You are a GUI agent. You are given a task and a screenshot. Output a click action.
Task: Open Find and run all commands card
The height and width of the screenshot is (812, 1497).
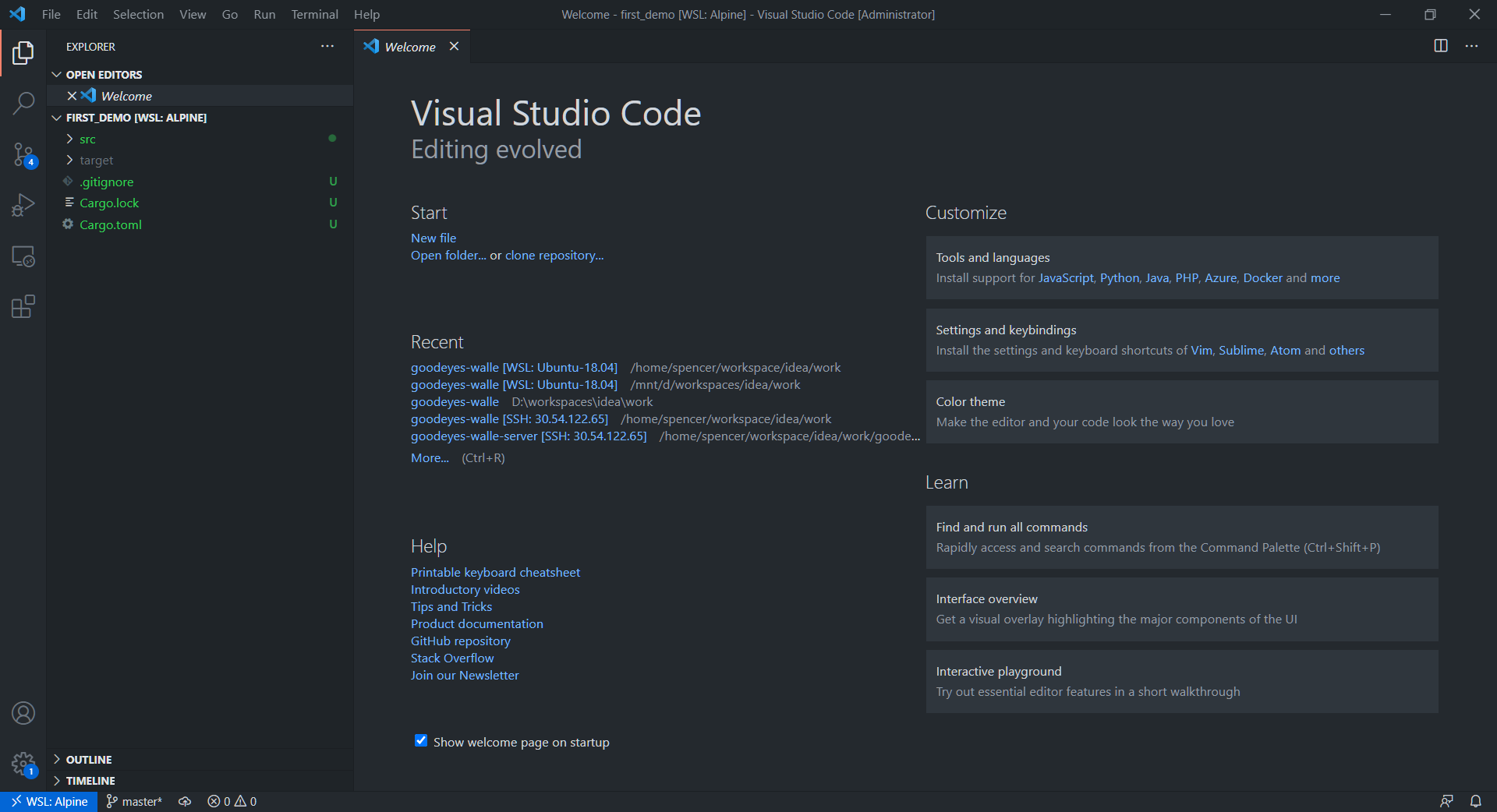point(1182,538)
